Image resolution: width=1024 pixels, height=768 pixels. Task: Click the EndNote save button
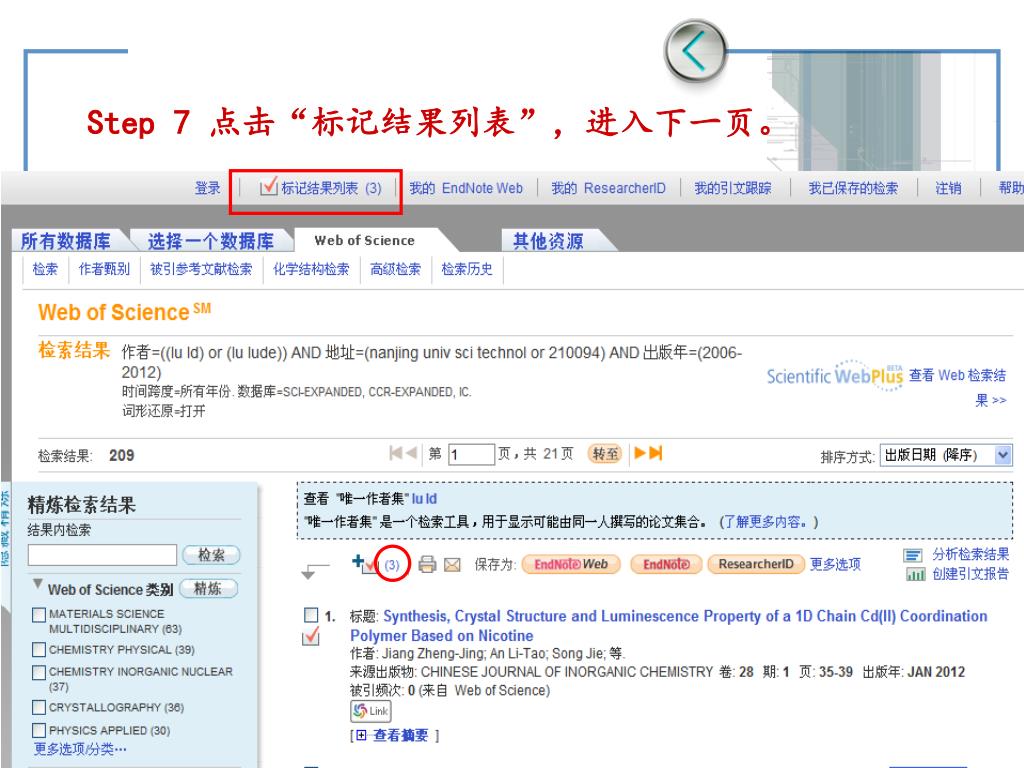(666, 564)
